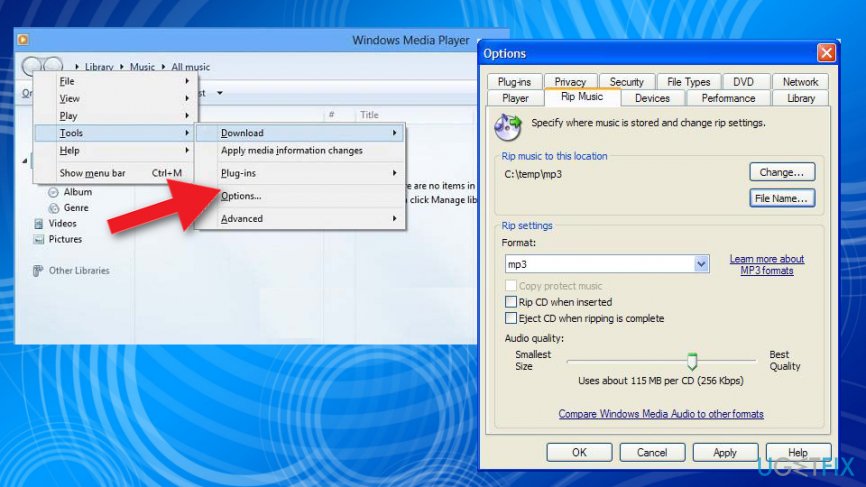The width and height of the screenshot is (866, 487).
Task: Switch to the Plug-ins tab in Options
Action: [514, 82]
